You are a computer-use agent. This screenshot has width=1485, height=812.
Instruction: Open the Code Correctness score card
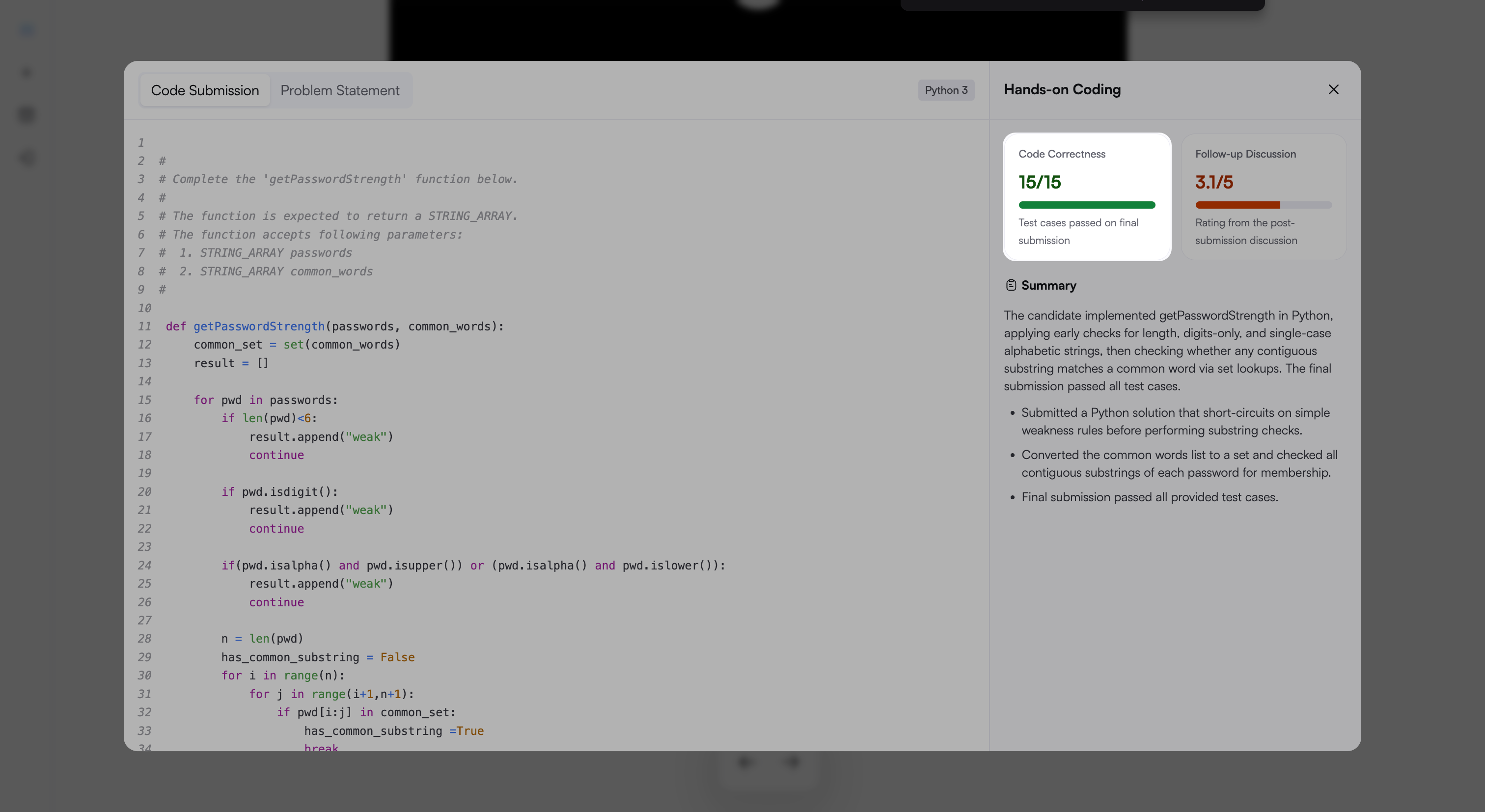click(x=1087, y=196)
